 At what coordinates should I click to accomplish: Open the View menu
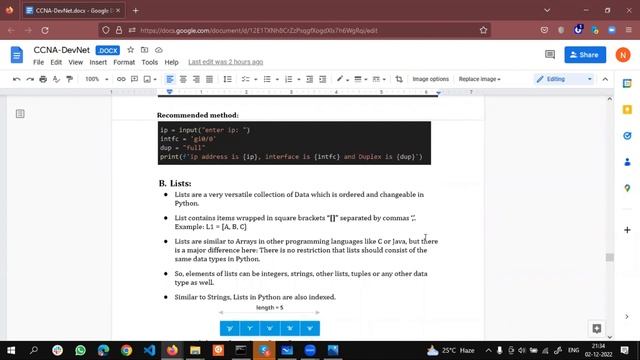(x=76, y=62)
